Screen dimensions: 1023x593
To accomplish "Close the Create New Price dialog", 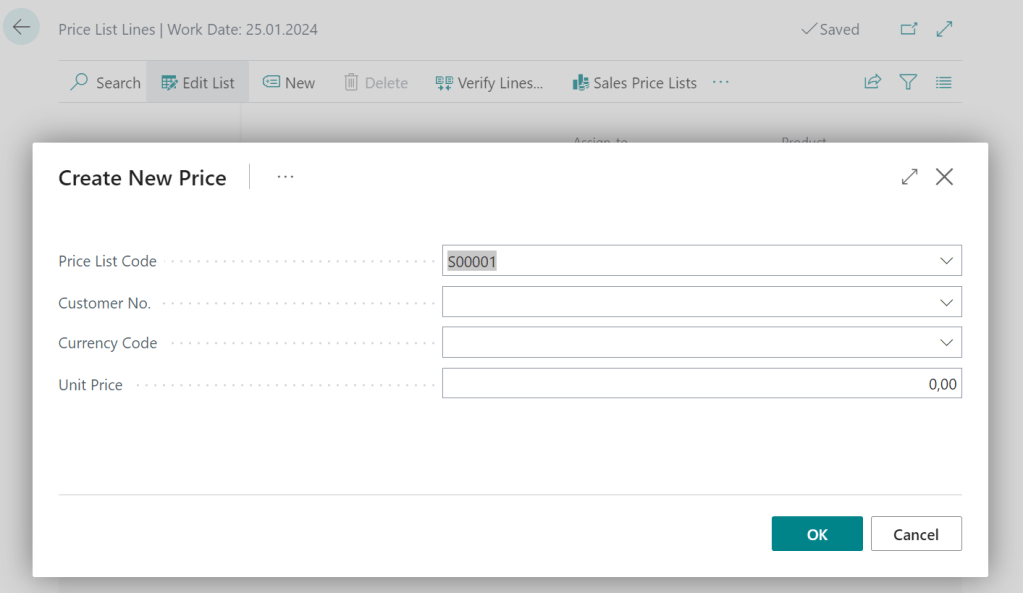I will (944, 177).
